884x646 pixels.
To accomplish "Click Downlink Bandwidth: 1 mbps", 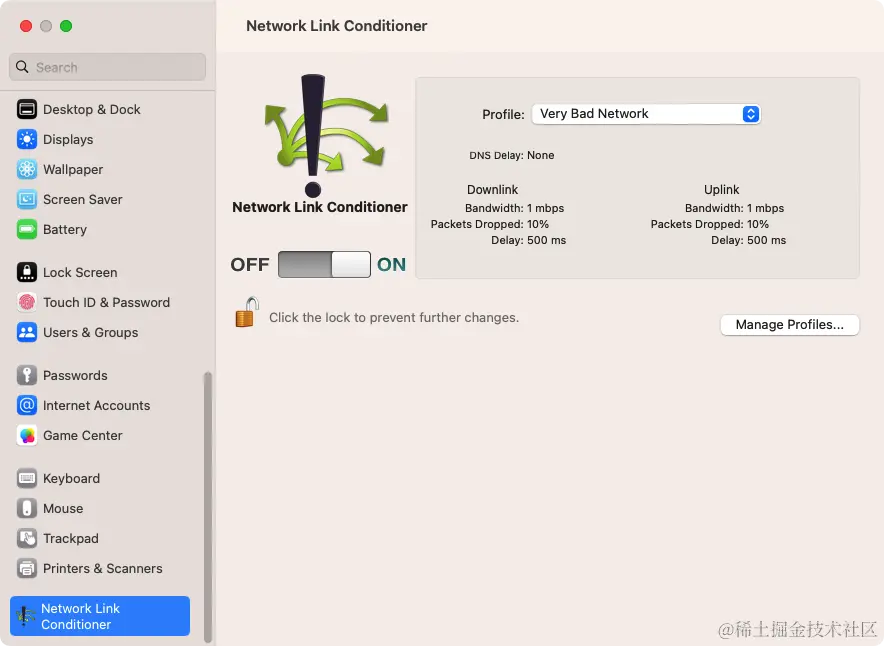I will click(514, 208).
